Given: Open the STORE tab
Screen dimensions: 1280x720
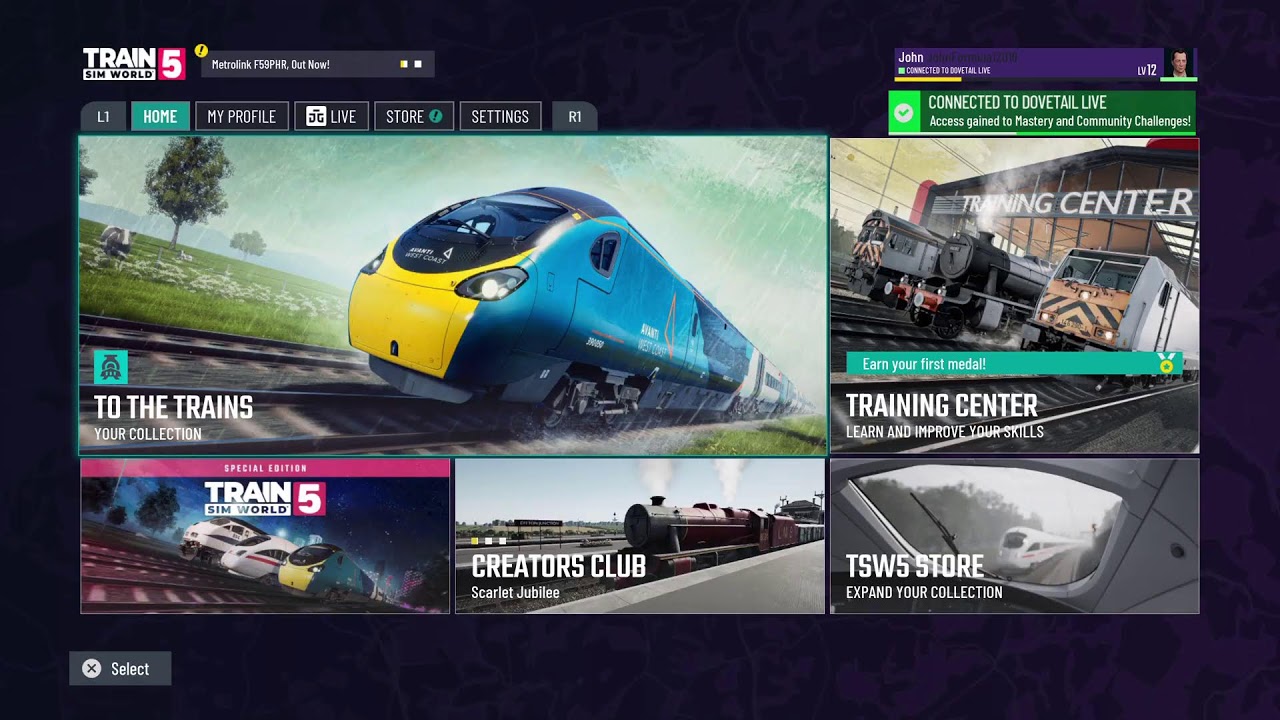Looking at the screenshot, I should pos(414,116).
